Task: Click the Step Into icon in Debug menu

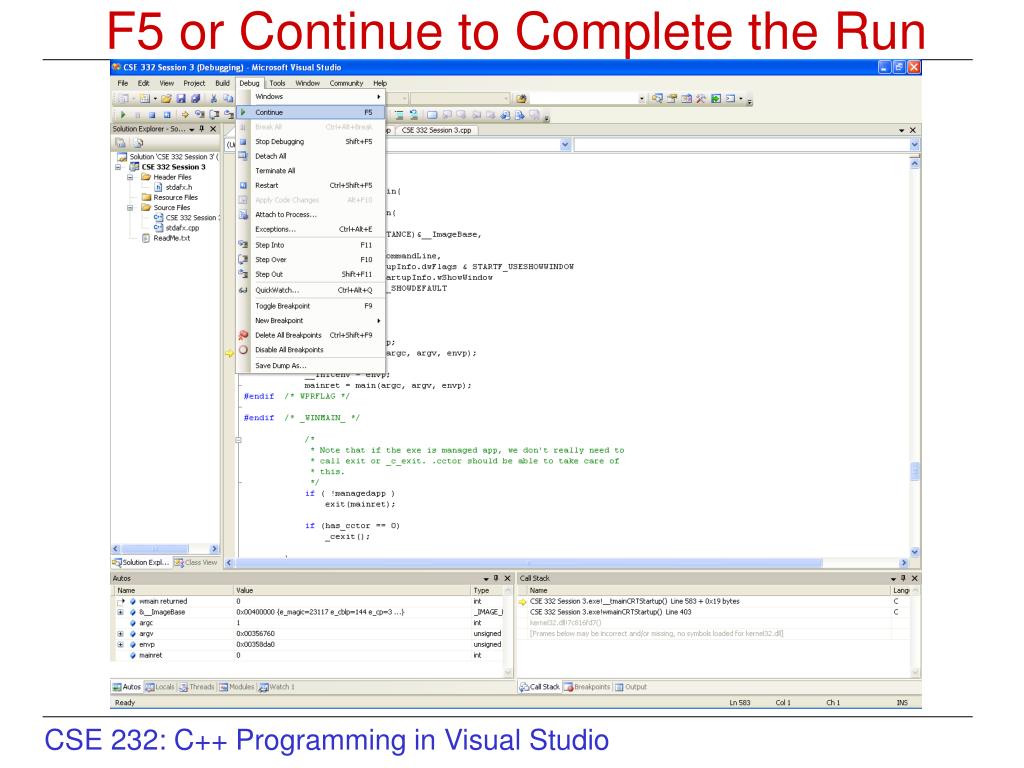Action: coord(243,245)
